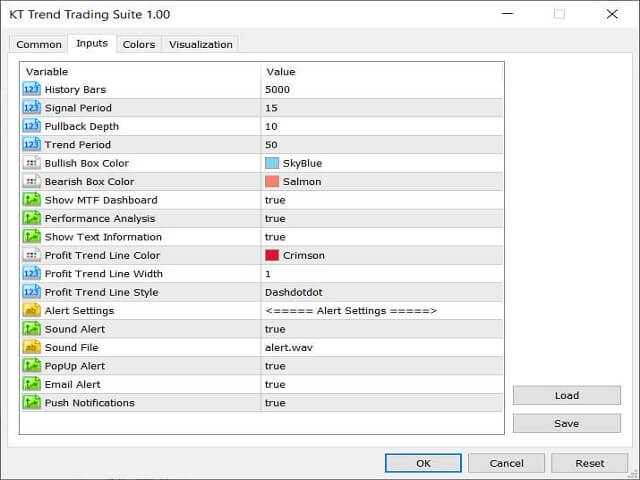The width and height of the screenshot is (640, 480).
Task: Confirm settings with the OK button
Action: [x=423, y=463]
